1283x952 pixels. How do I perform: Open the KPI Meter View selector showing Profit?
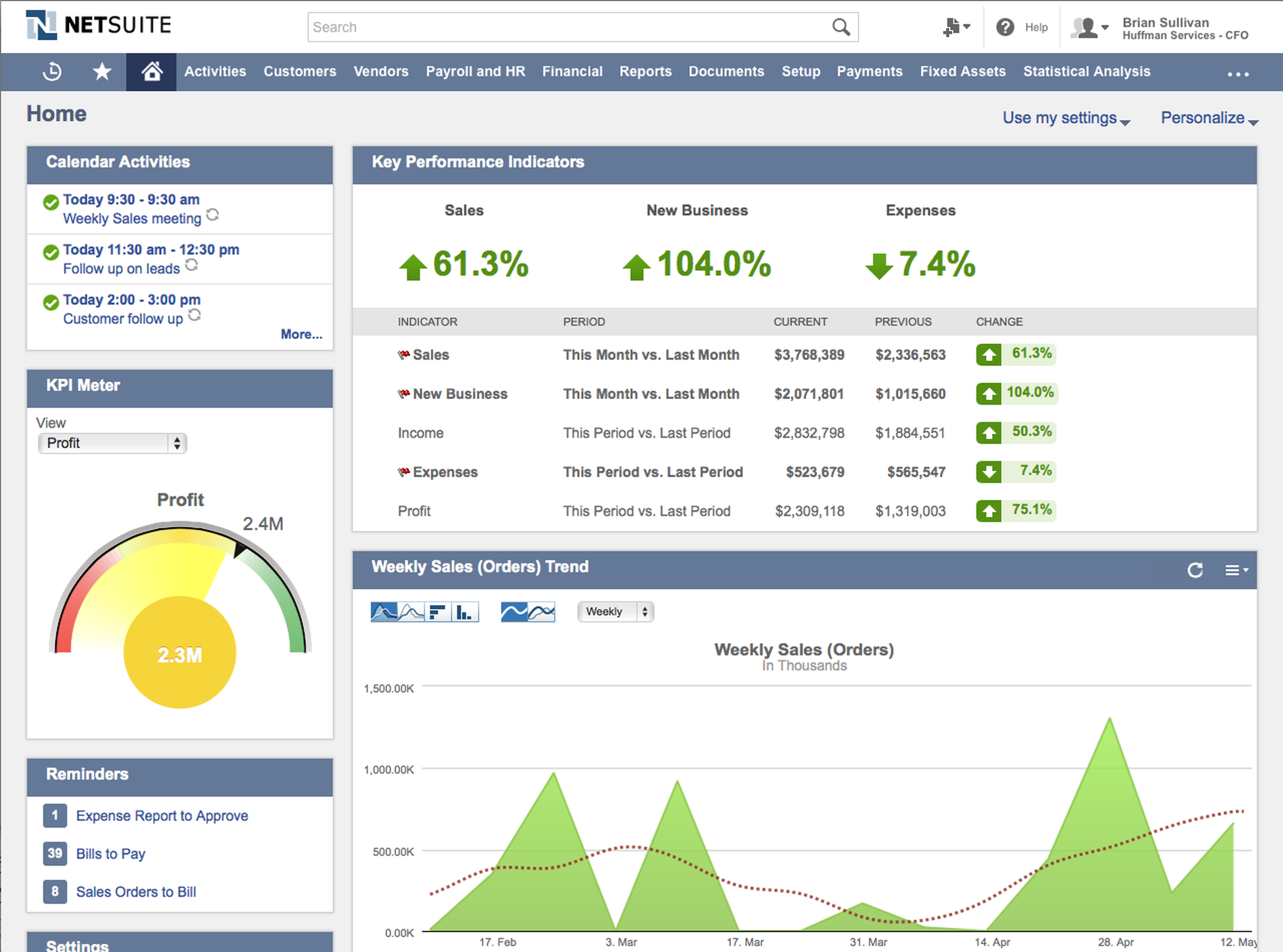coord(112,443)
